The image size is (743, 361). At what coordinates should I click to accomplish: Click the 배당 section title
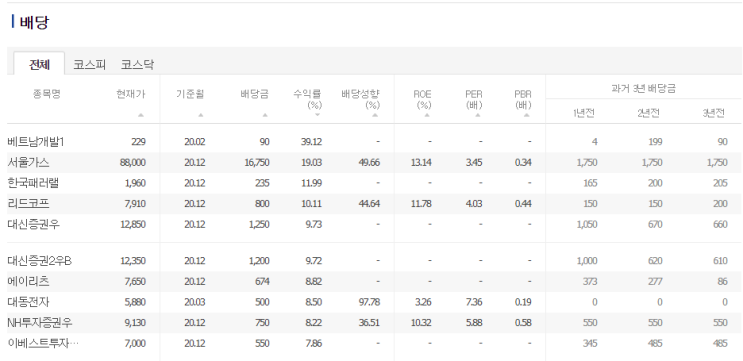pos(34,22)
